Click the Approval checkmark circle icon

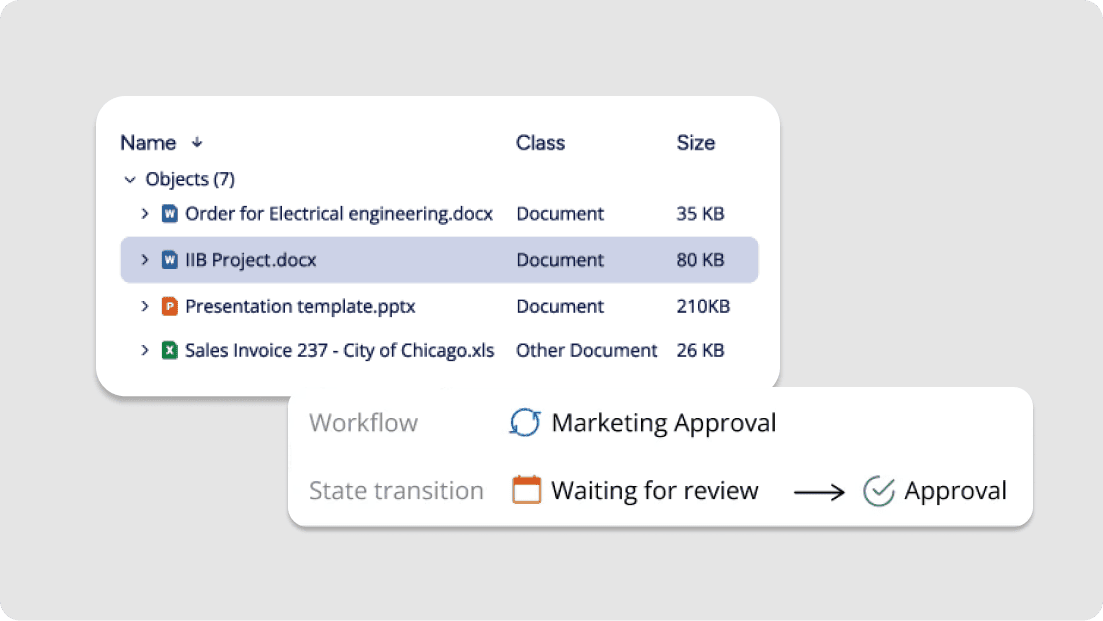pos(878,491)
